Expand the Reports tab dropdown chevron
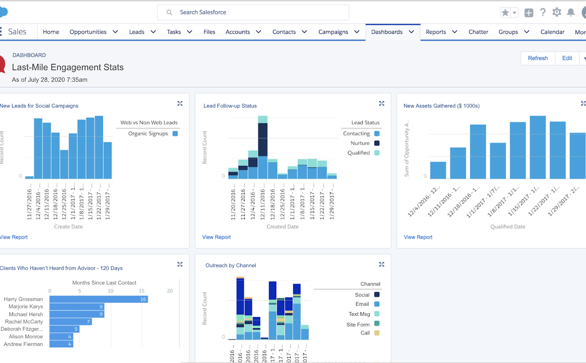This screenshot has width=586, height=363. click(x=454, y=32)
